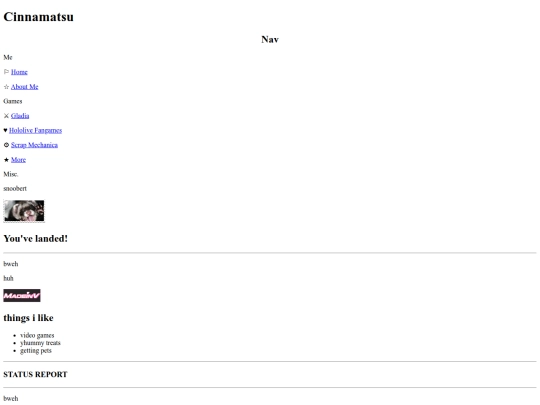Image resolution: width=540 pixels, height=405 pixels.
Task: Click the STATUS REPORT heading
Action: (35, 374)
